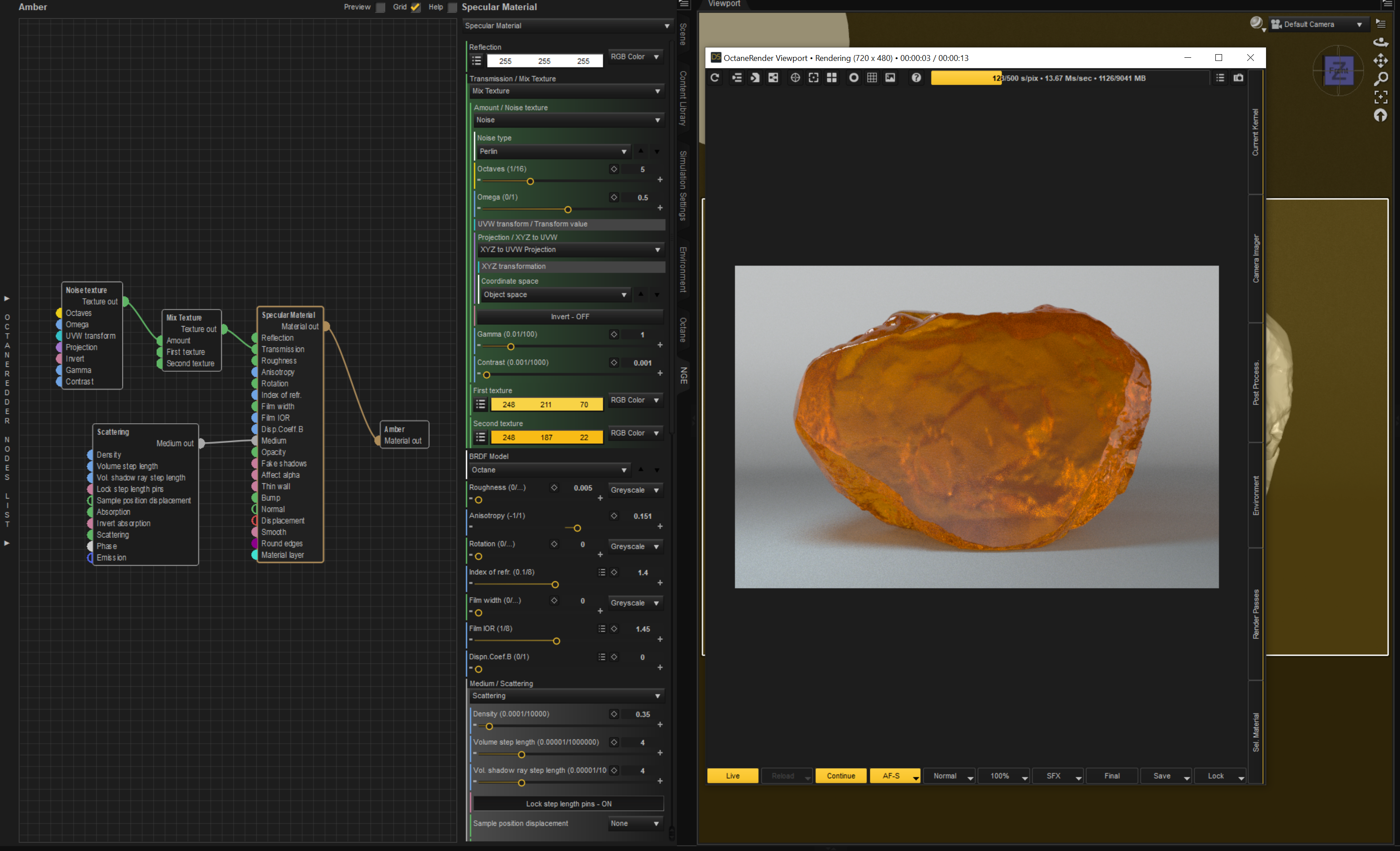Click the four-squares render region icon
The height and width of the screenshot is (851, 1400).
pyautogui.click(x=831, y=78)
